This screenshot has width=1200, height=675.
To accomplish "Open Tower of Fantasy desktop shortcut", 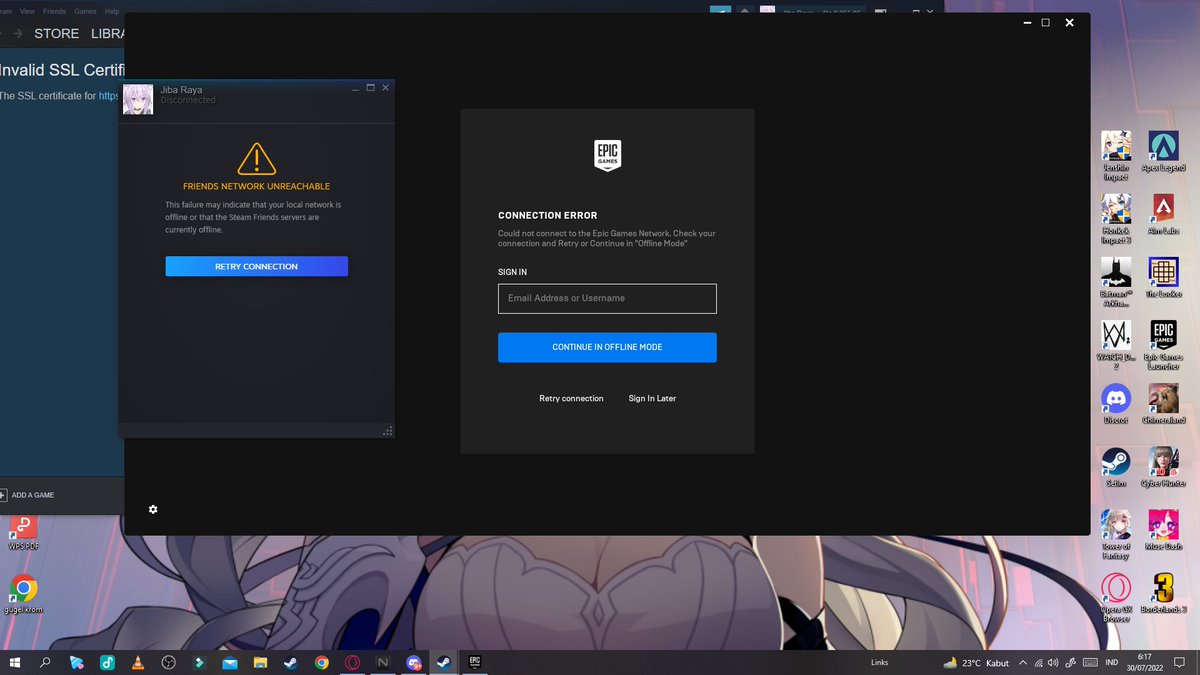I will 1116,534.
